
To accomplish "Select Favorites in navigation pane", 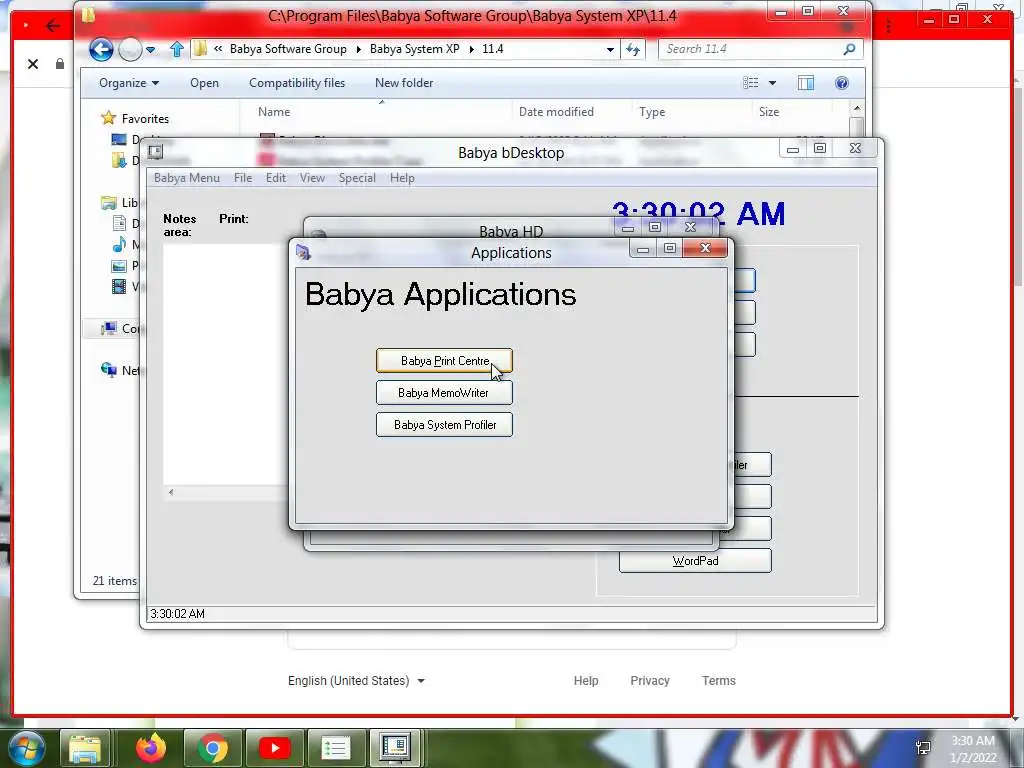I will [x=145, y=119].
